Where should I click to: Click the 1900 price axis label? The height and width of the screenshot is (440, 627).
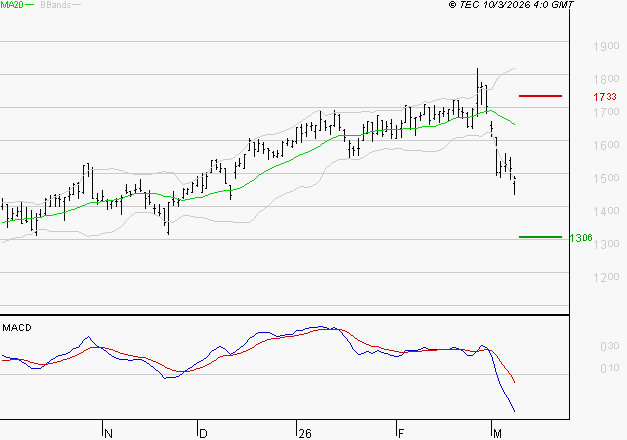coord(606,46)
